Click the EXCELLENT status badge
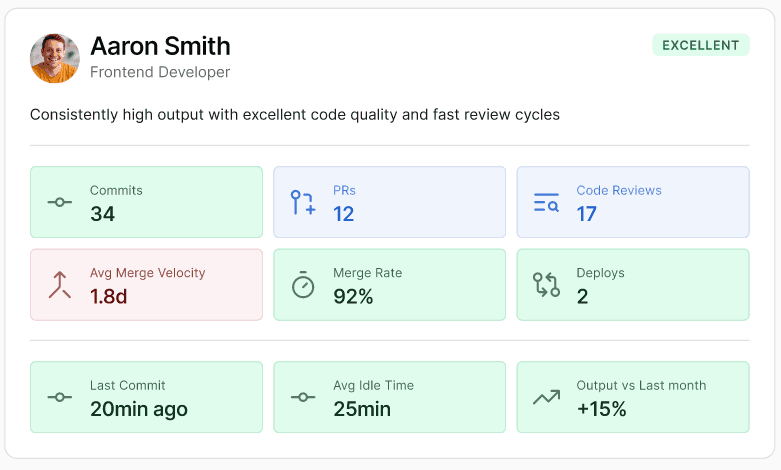Image resolution: width=781 pixels, height=470 pixels. (x=701, y=45)
